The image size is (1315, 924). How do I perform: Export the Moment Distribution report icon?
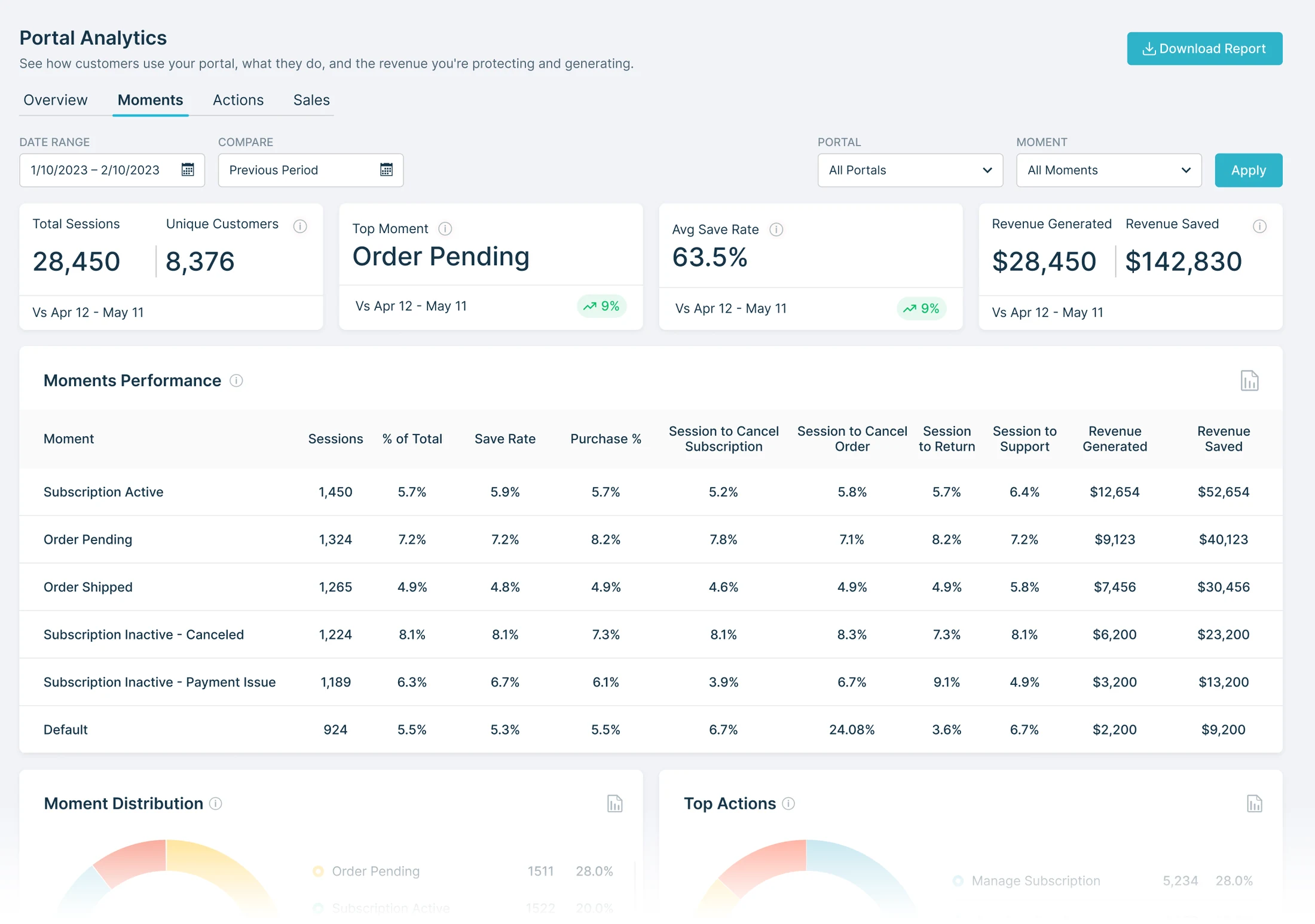tap(614, 803)
